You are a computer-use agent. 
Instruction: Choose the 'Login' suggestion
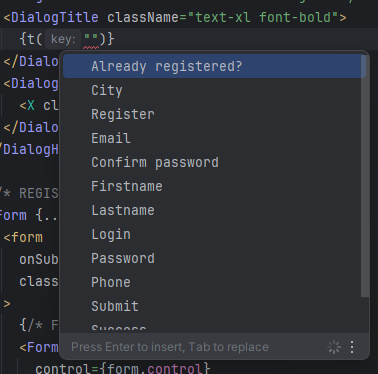click(214, 234)
